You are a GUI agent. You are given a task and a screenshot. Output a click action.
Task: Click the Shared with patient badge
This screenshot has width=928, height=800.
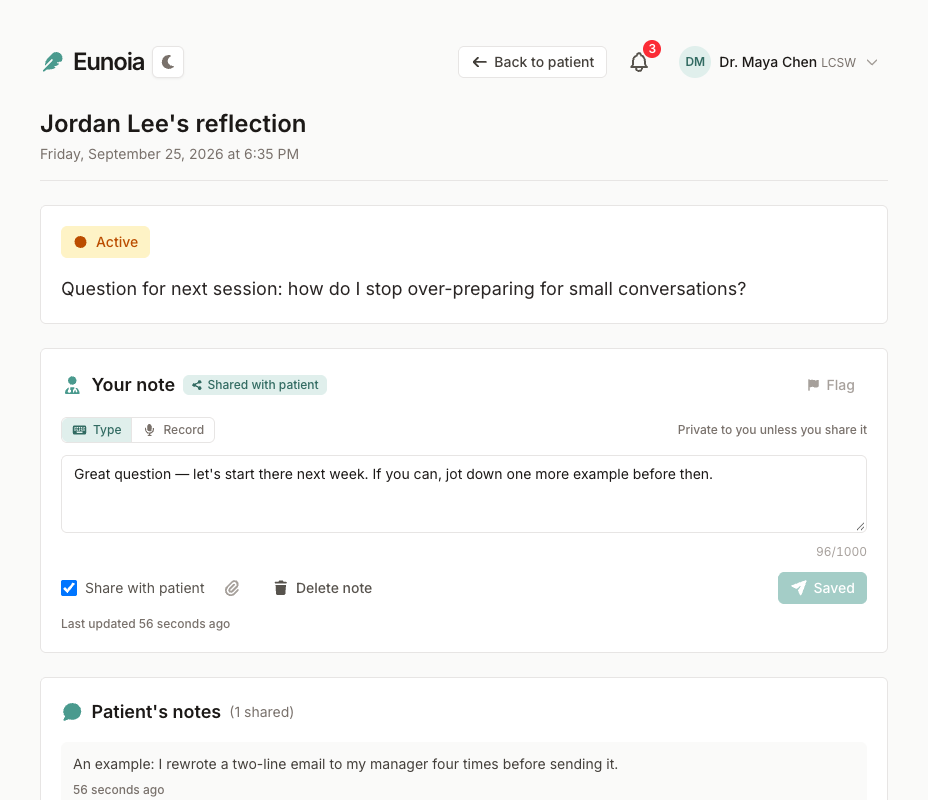(254, 385)
